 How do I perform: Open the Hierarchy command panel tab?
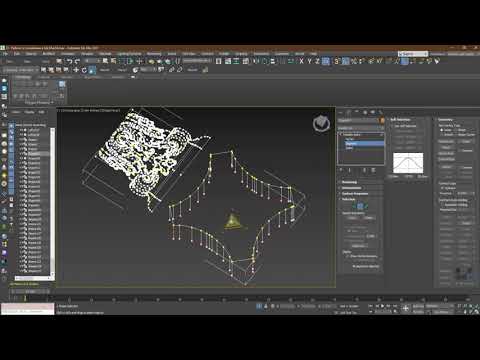(x=357, y=112)
